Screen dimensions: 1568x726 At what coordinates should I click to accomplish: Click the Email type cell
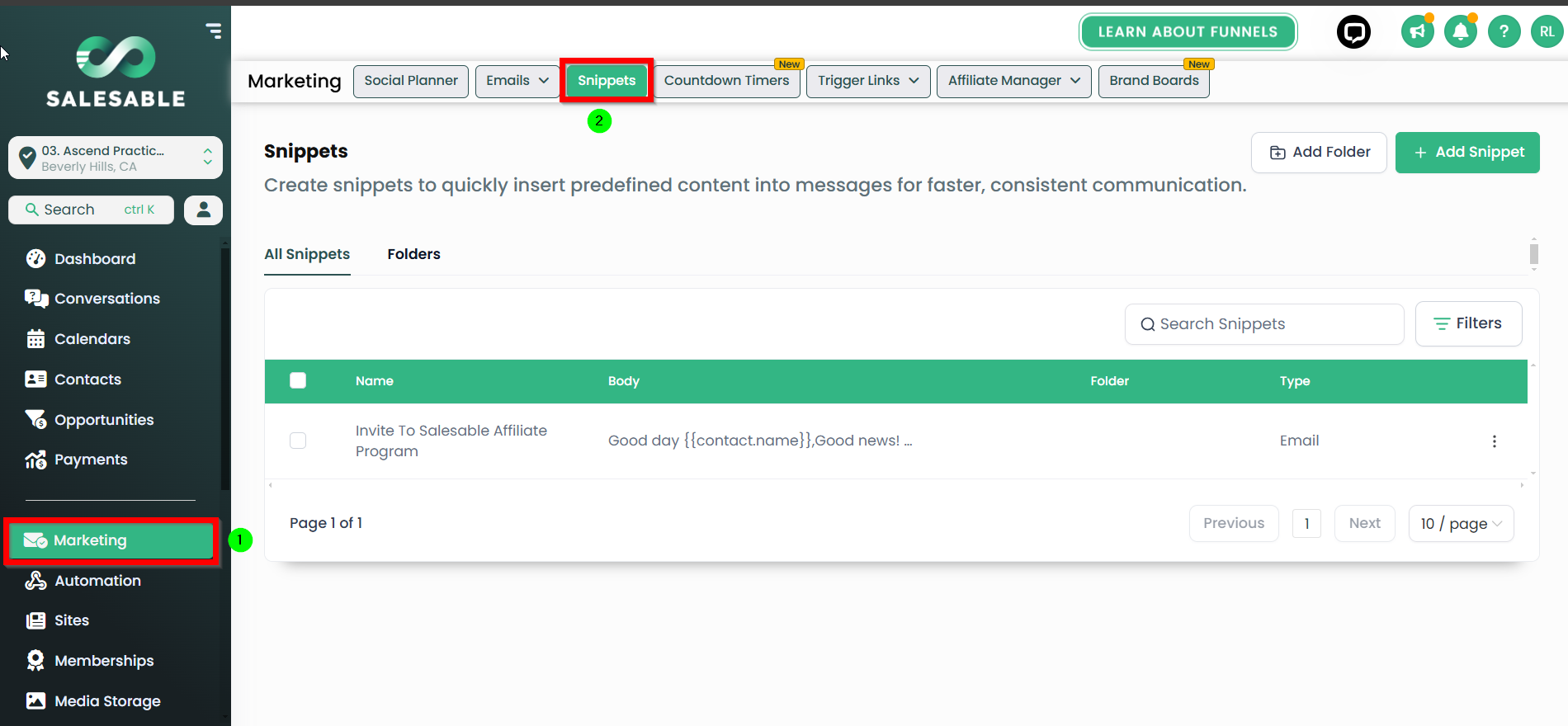(x=1299, y=441)
